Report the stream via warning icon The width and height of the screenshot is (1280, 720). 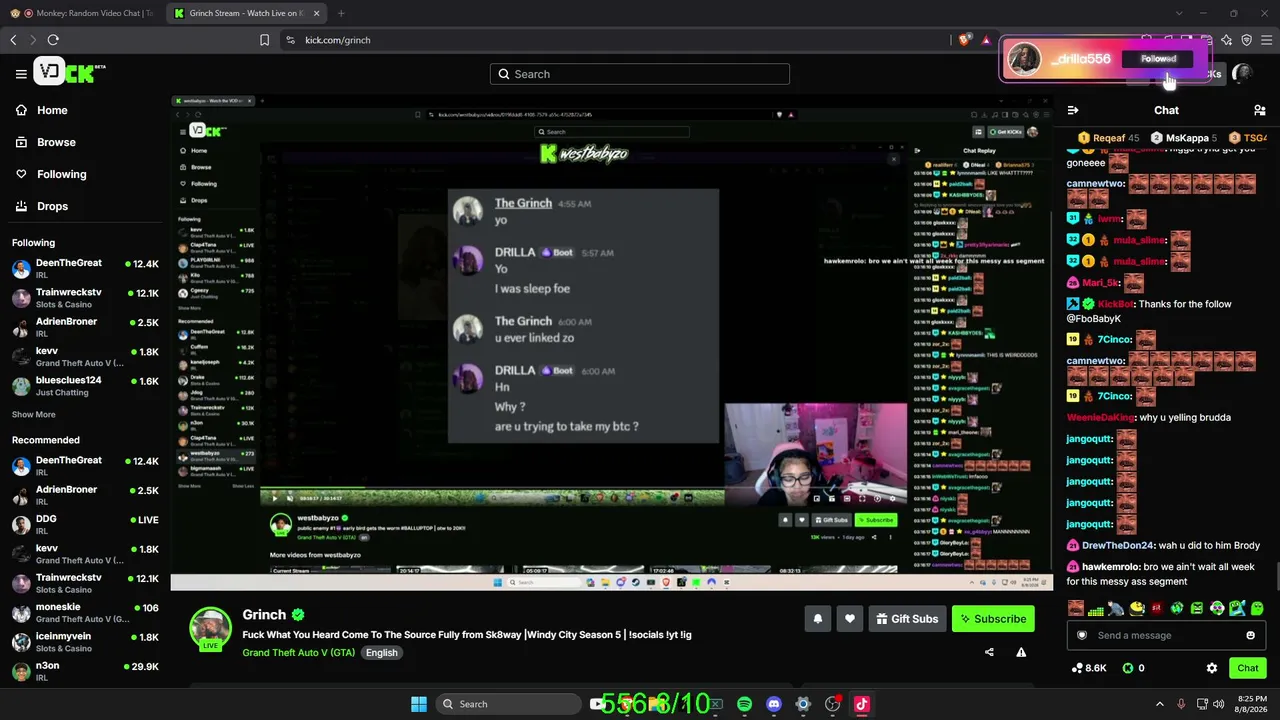click(1021, 652)
